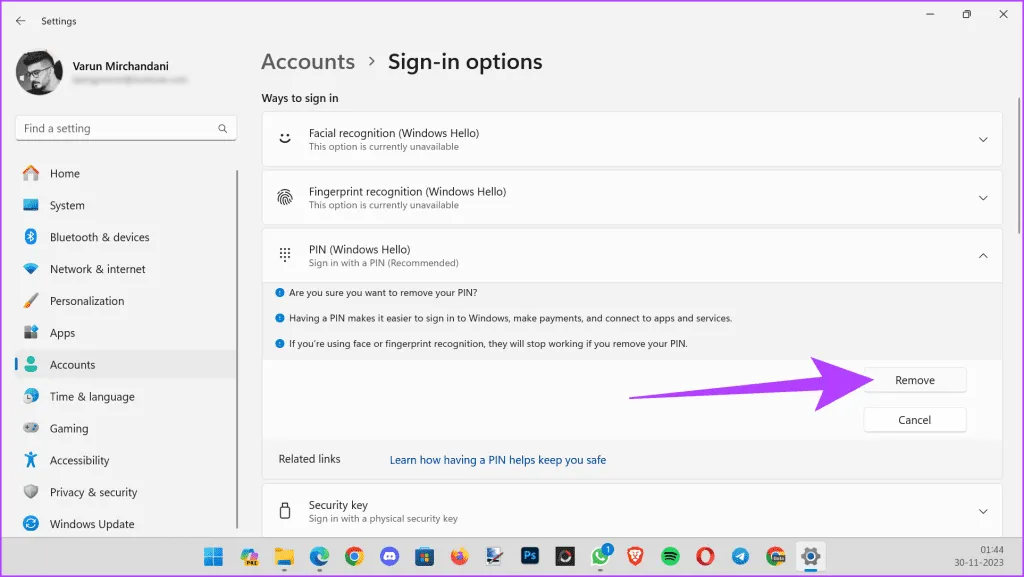
Task: Open Discord from the taskbar
Action: (x=388, y=556)
